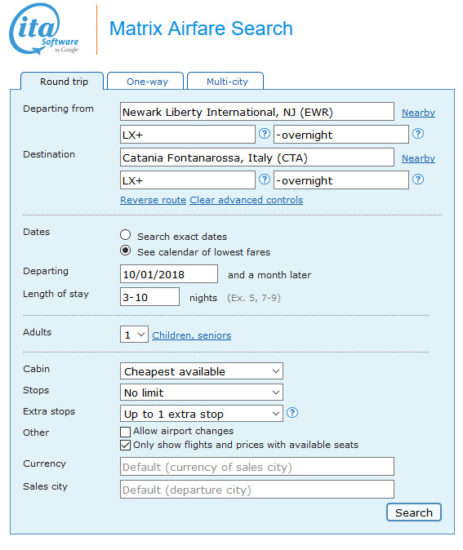Click Clear advanced controls link
The image size is (463, 550).
pyautogui.click(x=246, y=200)
